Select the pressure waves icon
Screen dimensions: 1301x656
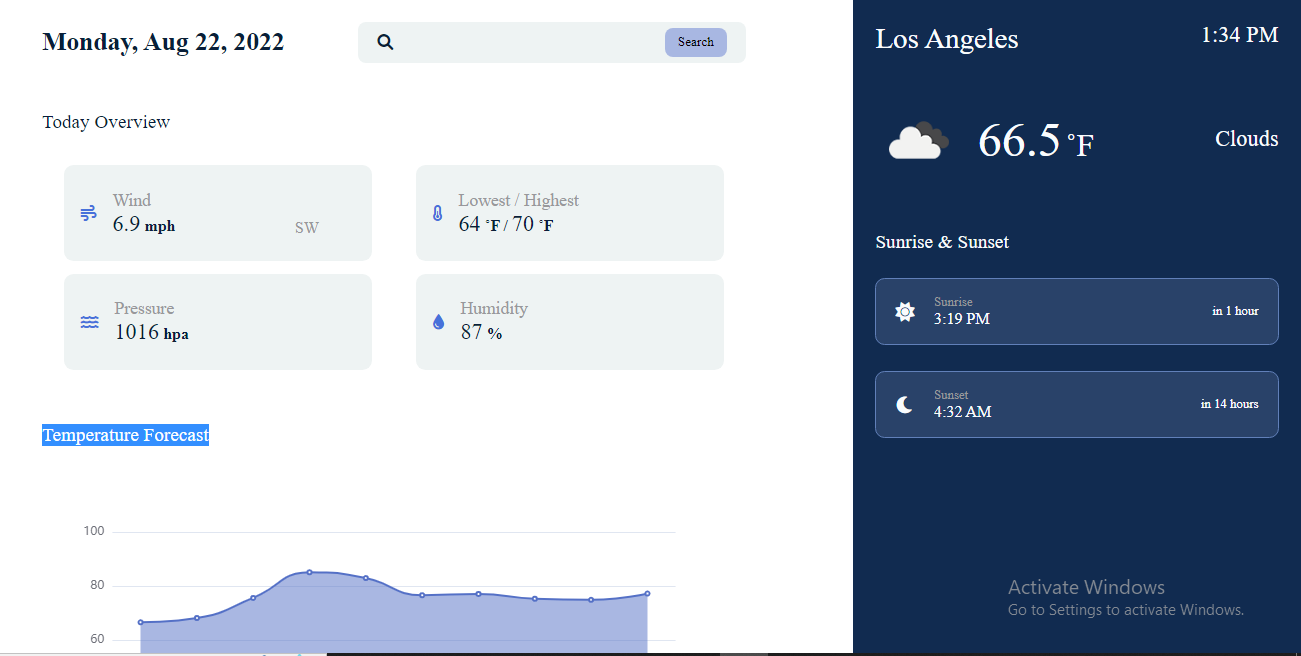coord(89,322)
